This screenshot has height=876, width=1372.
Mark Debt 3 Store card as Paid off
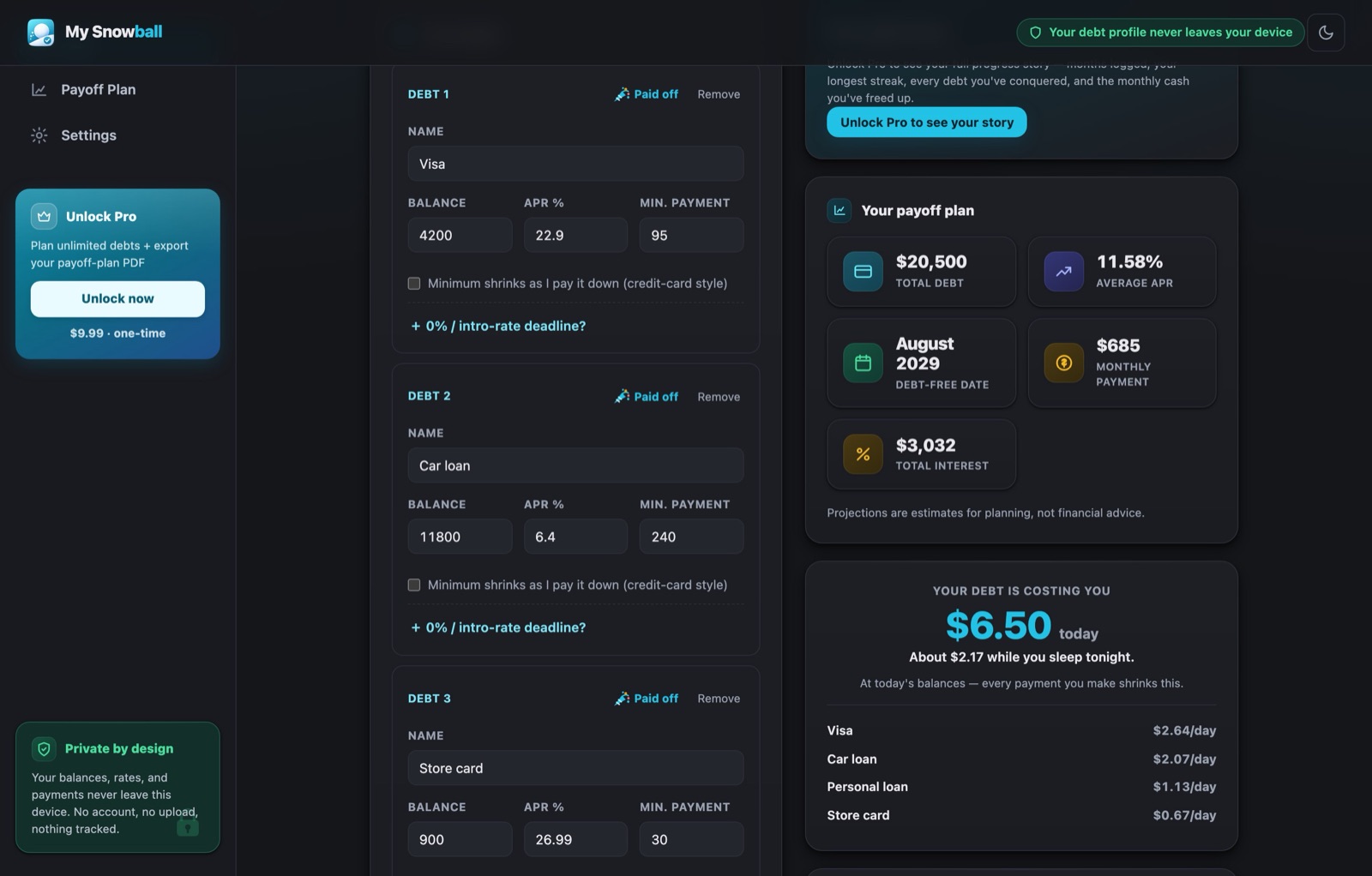click(647, 699)
